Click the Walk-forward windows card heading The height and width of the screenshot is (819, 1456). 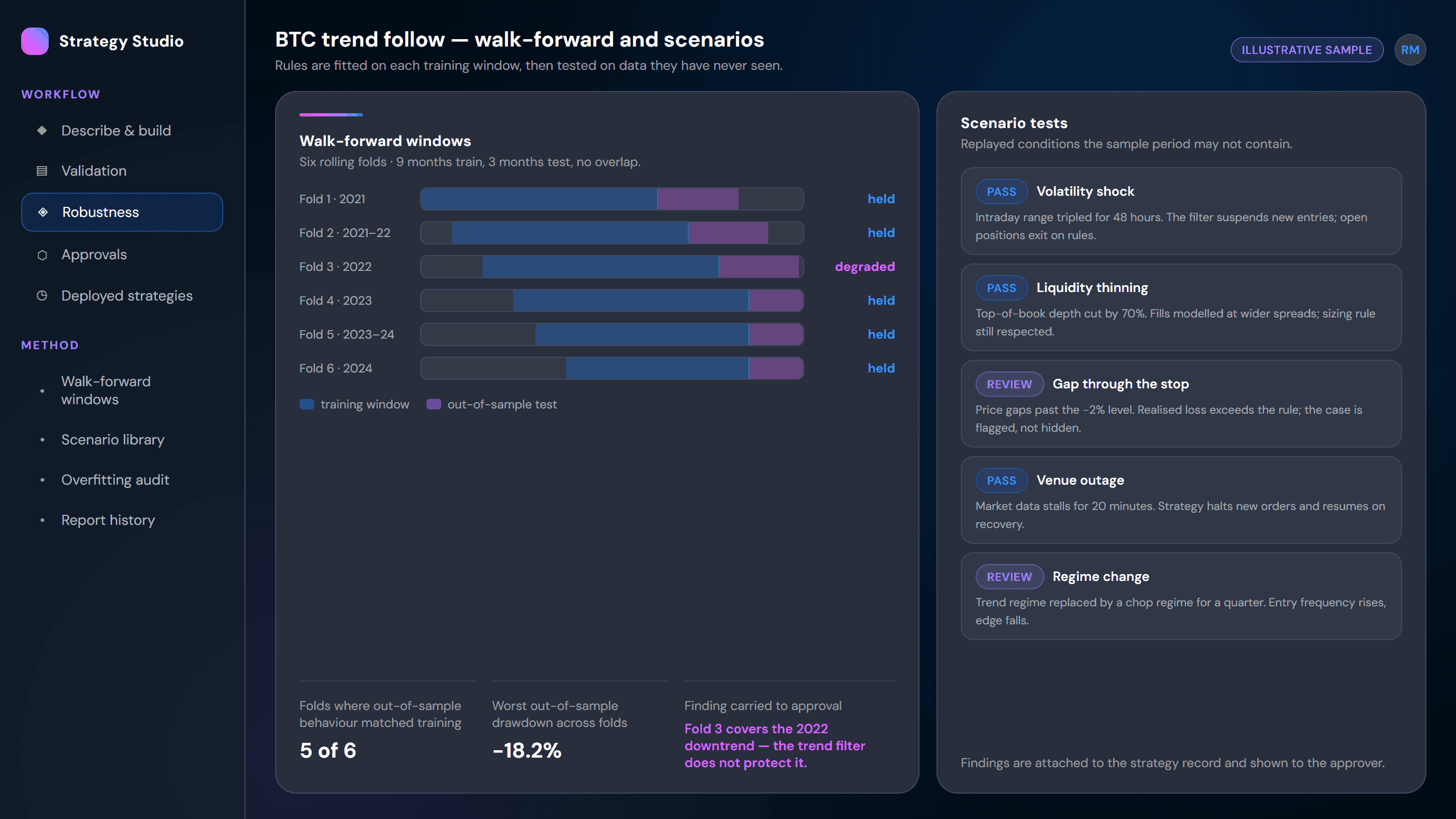[x=385, y=141]
